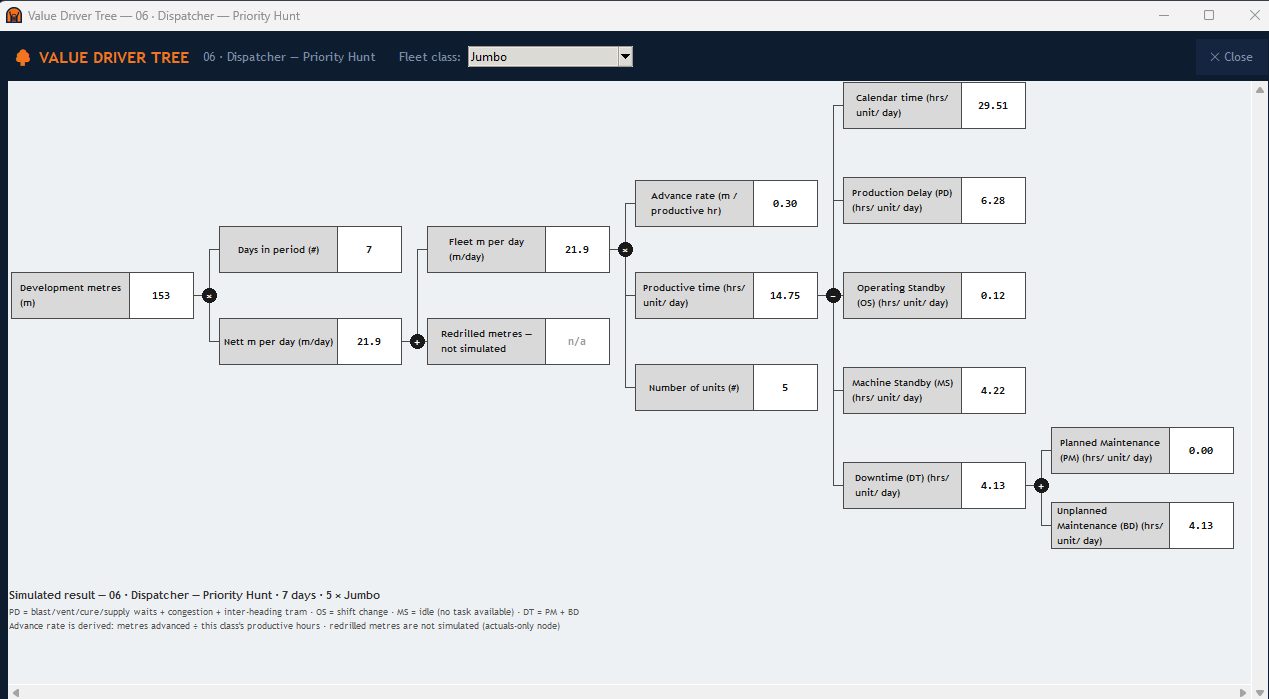Select the Development metres (m) node label
1269x699 pixels.
coord(71,295)
